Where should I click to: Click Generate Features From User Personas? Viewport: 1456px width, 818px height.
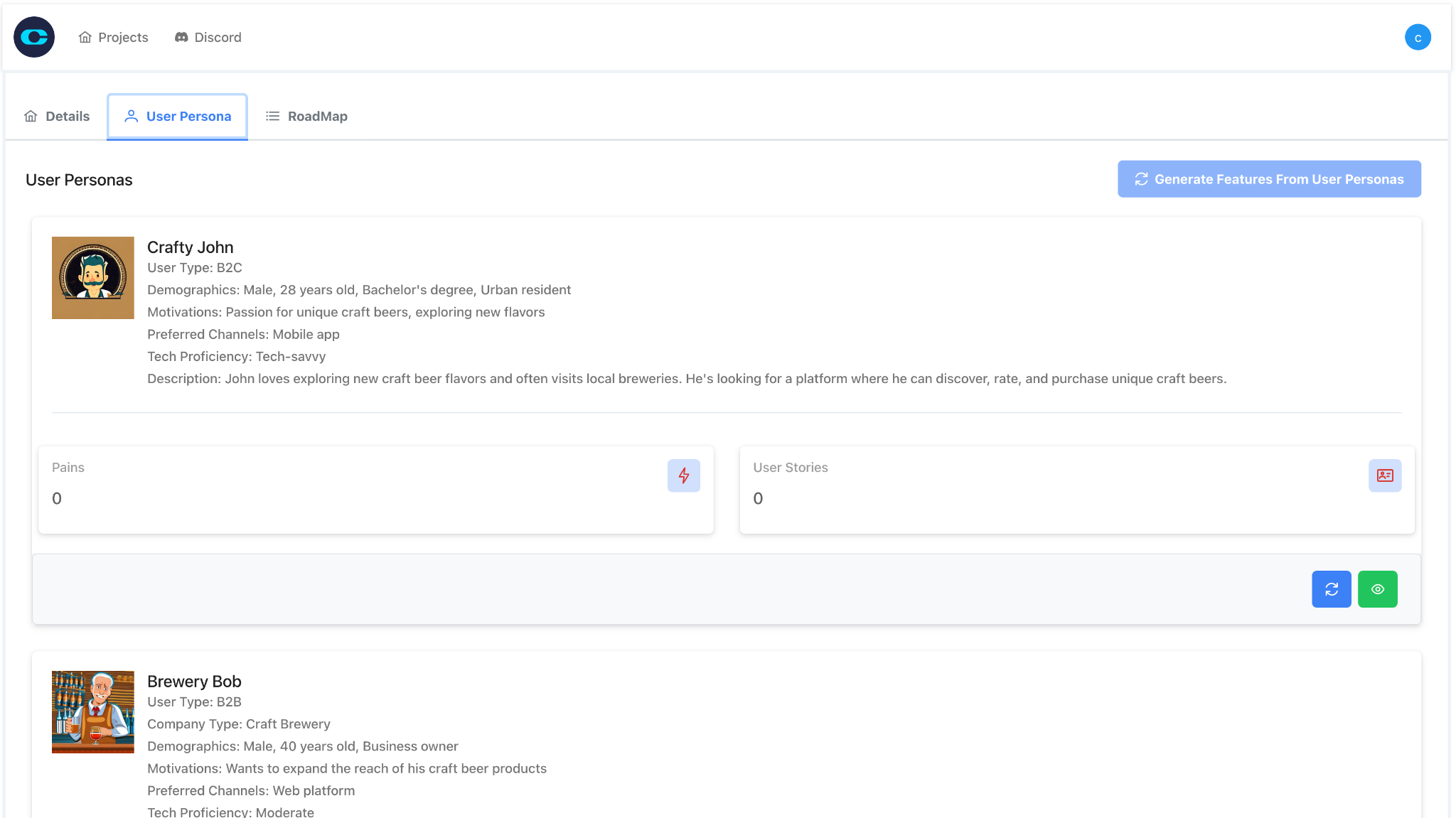(x=1269, y=179)
